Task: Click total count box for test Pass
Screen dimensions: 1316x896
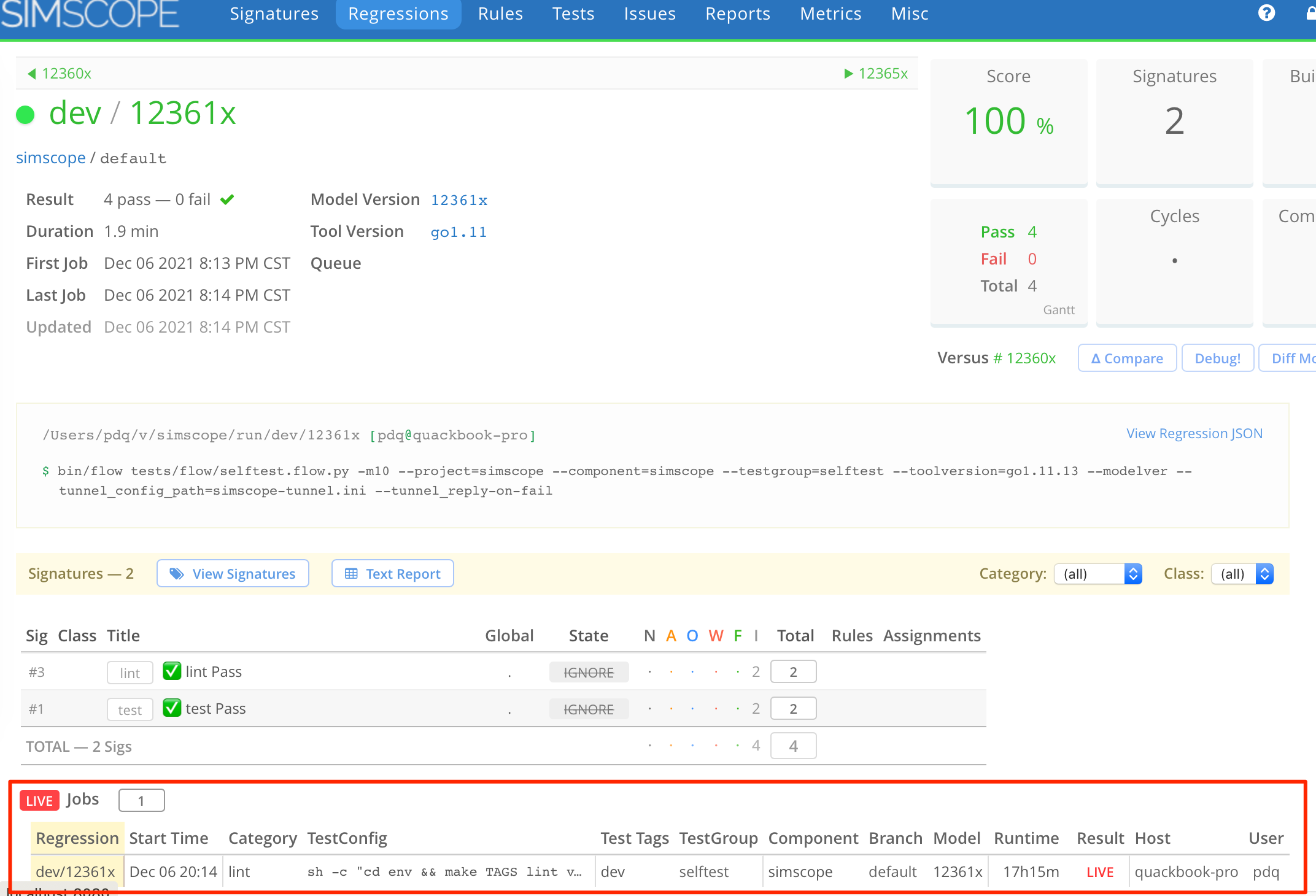Action: (793, 708)
